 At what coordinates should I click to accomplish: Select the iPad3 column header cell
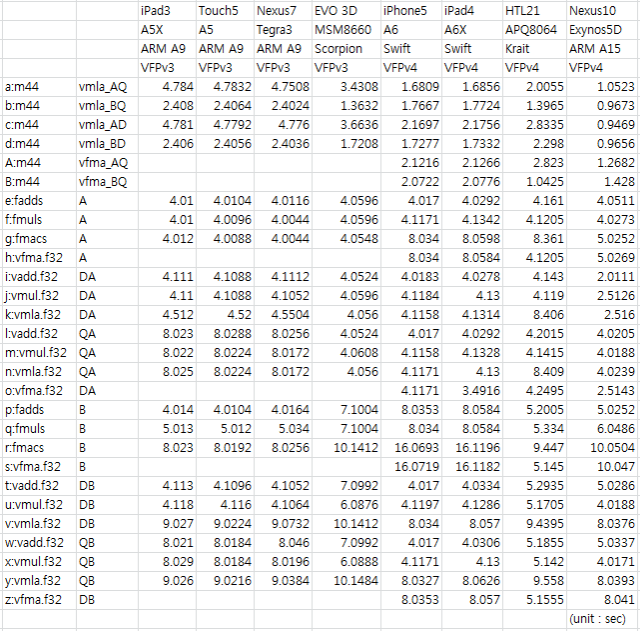click(167, 11)
